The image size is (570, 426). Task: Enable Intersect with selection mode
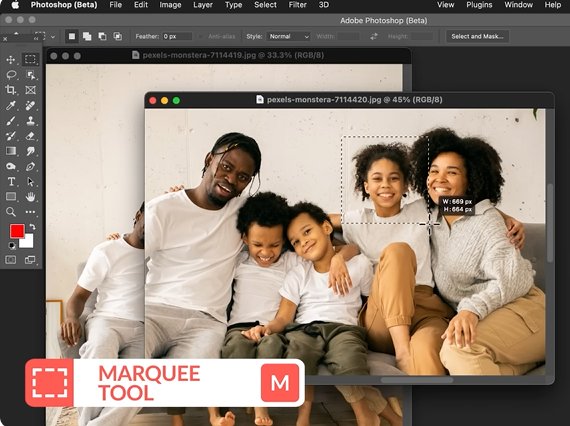coord(117,36)
